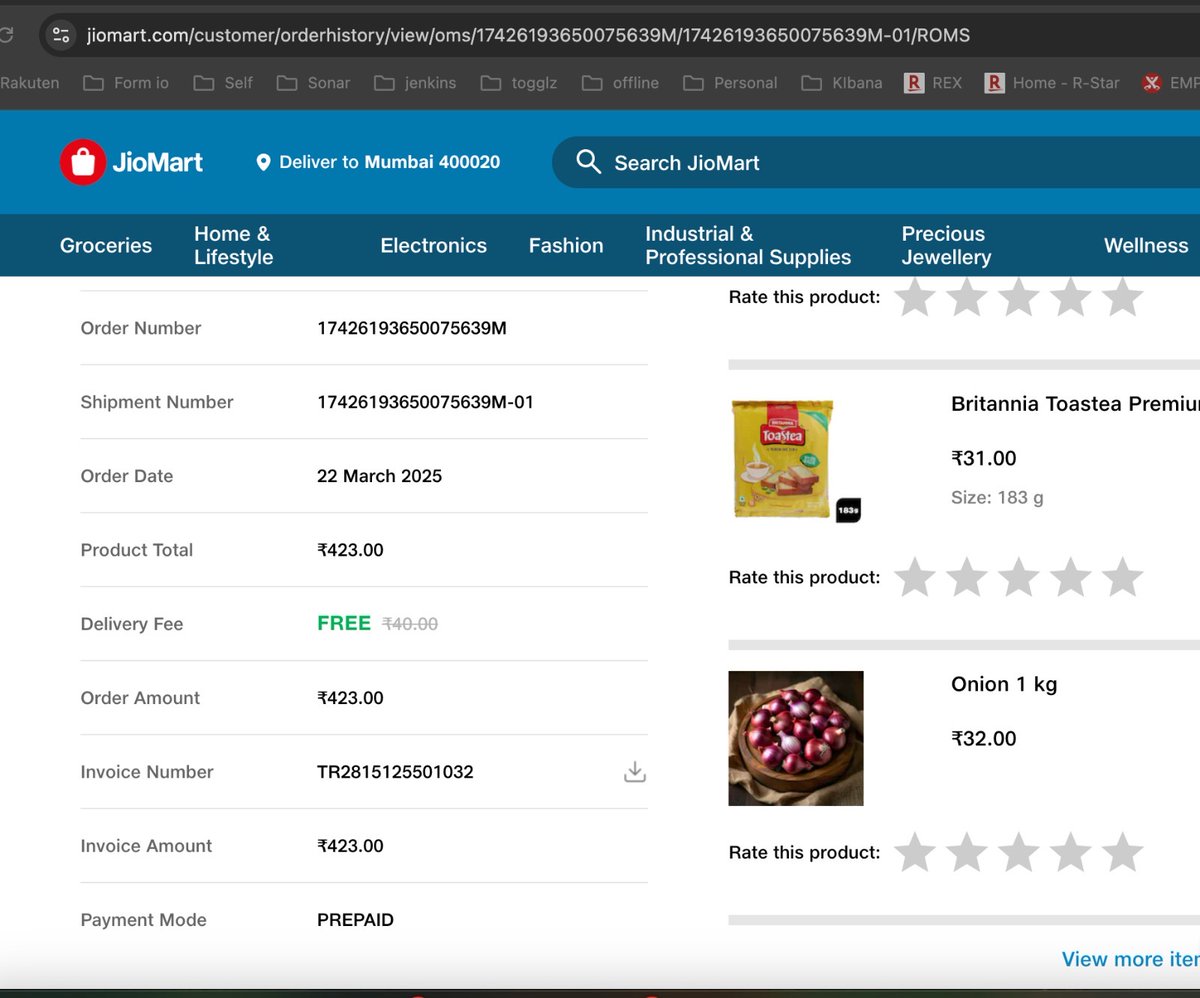Image resolution: width=1200 pixels, height=998 pixels.
Task: Open the togglz bookmark folder
Action: pos(519,83)
